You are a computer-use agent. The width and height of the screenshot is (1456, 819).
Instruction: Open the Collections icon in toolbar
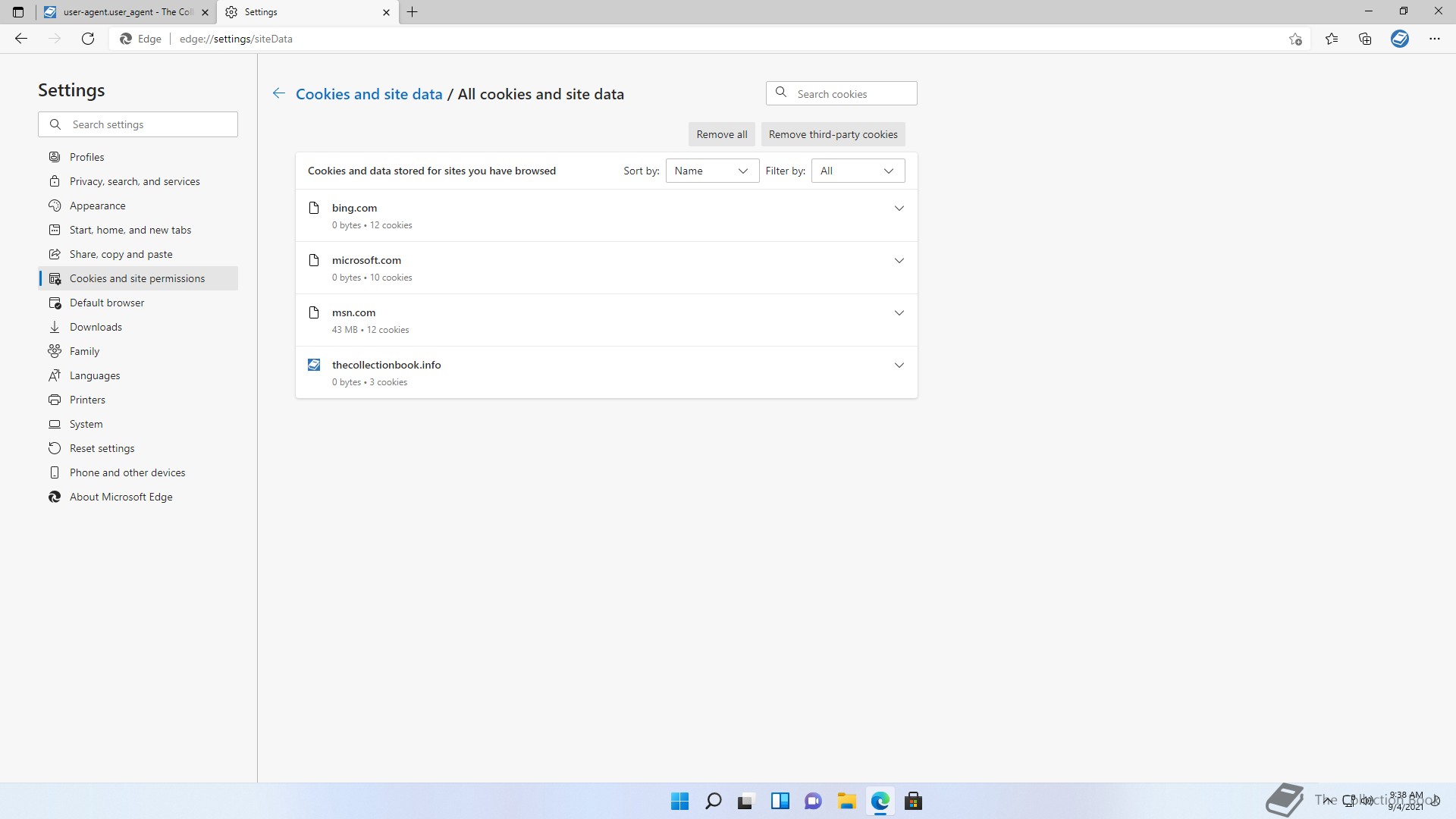[1365, 39]
